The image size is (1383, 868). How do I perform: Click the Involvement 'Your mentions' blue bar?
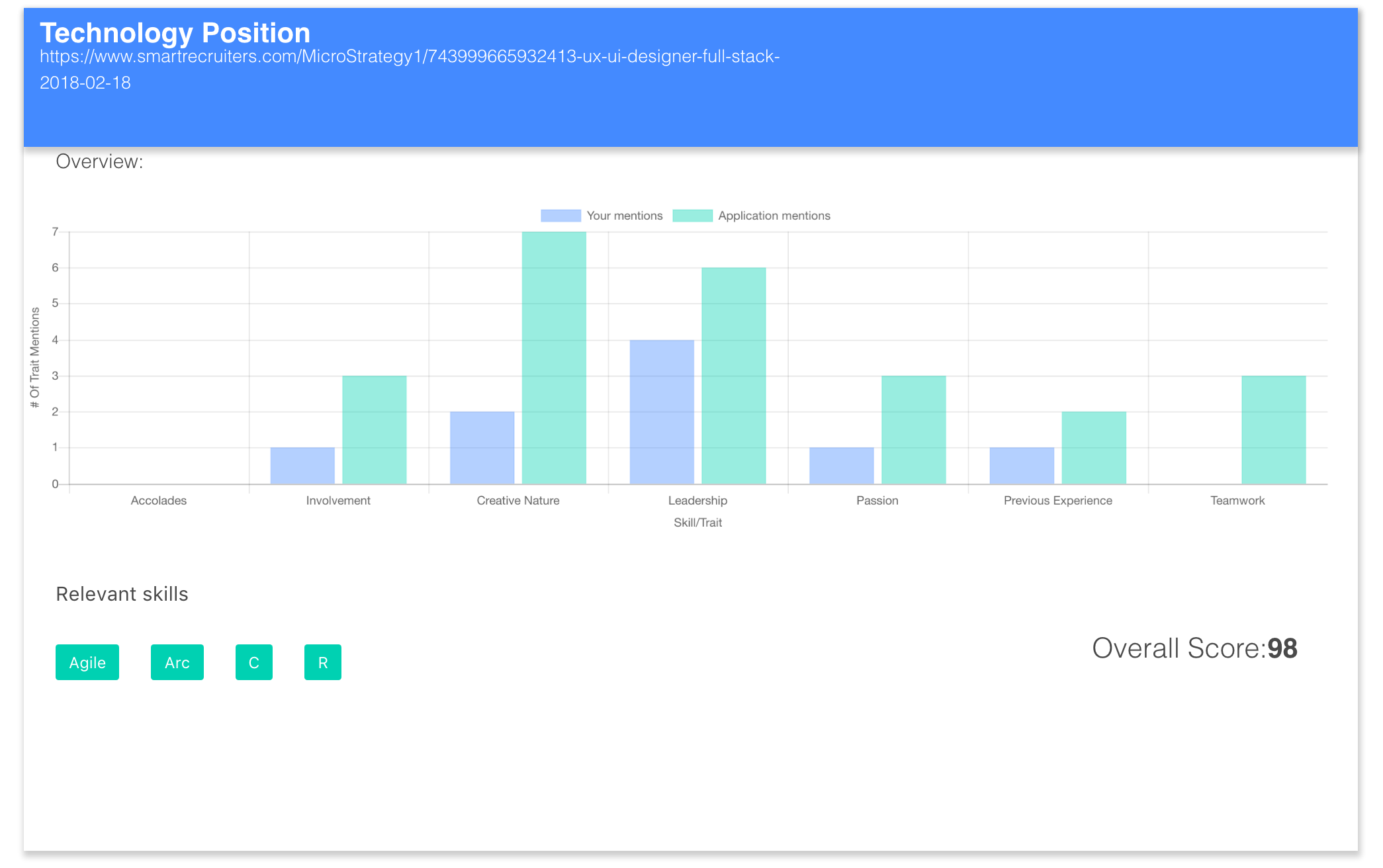302,466
